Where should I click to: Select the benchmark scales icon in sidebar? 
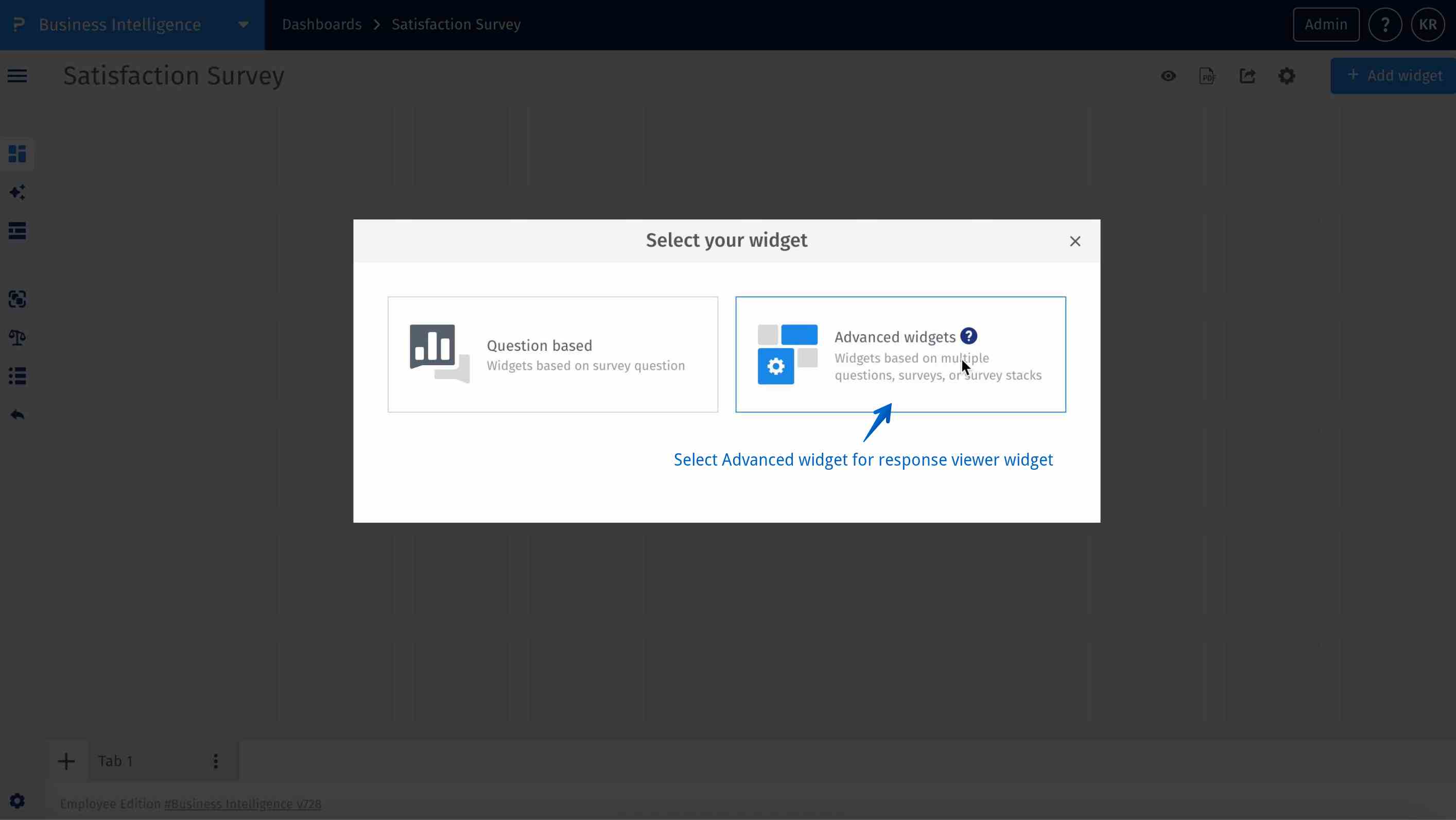[17, 337]
